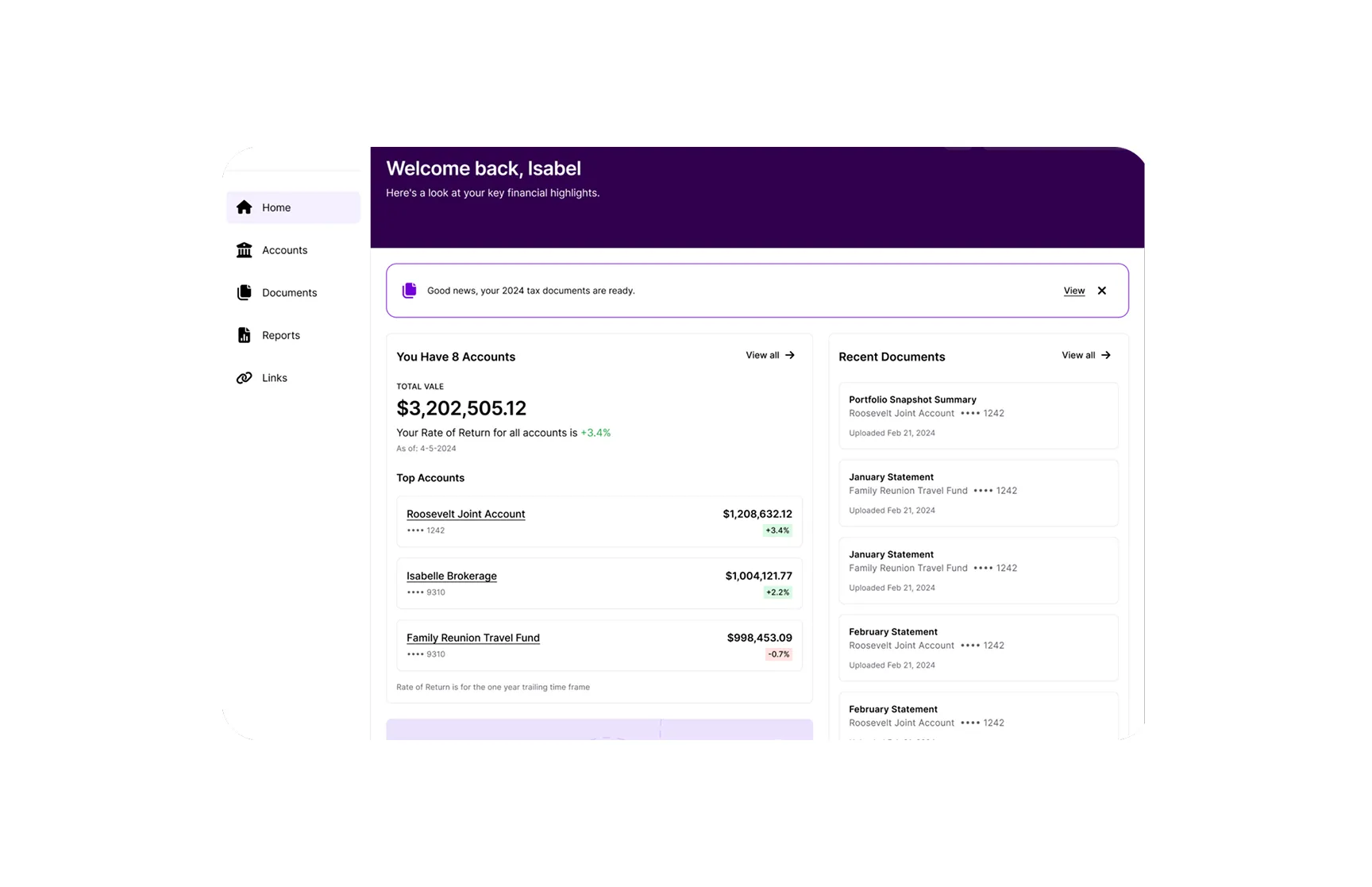Click the Reports chart file icon
1372x887 pixels.
click(244, 335)
